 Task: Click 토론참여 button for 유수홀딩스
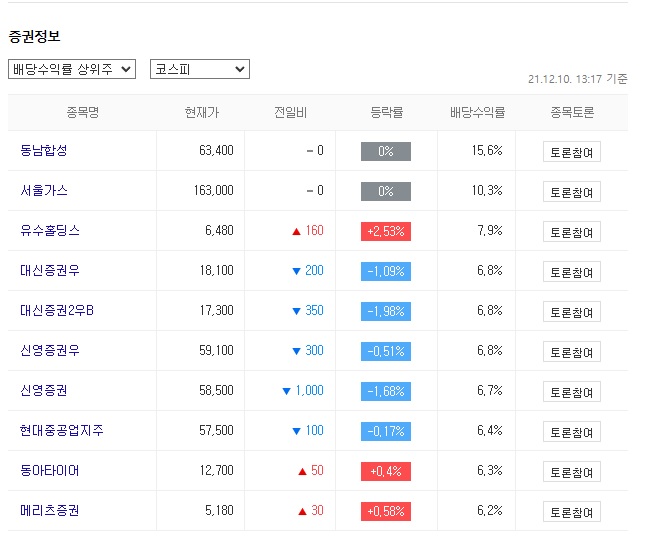(571, 232)
